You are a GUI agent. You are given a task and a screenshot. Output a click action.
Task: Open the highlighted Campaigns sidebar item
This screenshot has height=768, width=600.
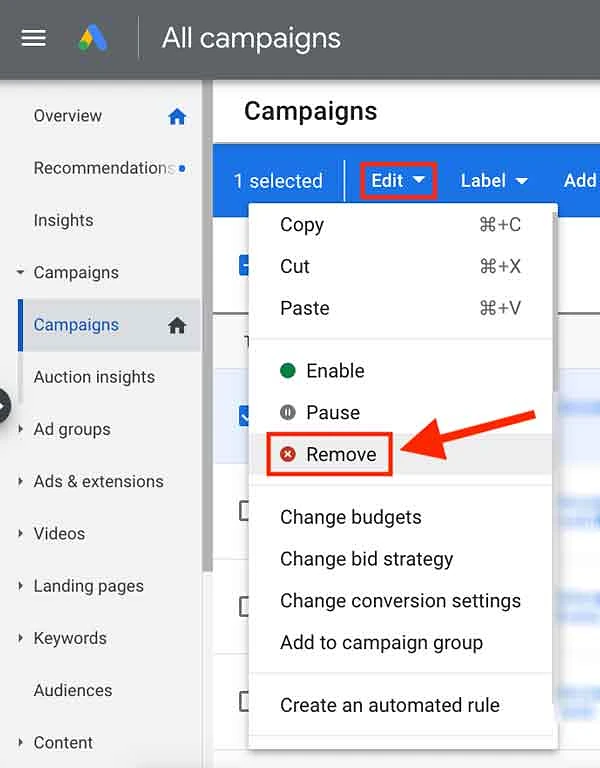coord(109,325)
